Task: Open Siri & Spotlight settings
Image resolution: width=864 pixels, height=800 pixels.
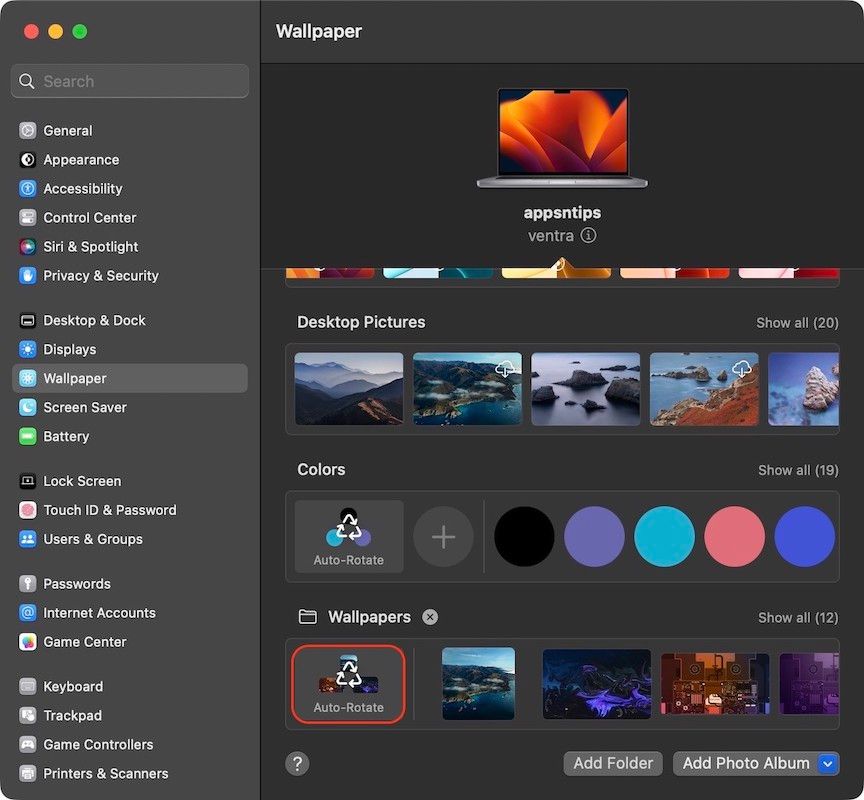Action: pos(90,247)
